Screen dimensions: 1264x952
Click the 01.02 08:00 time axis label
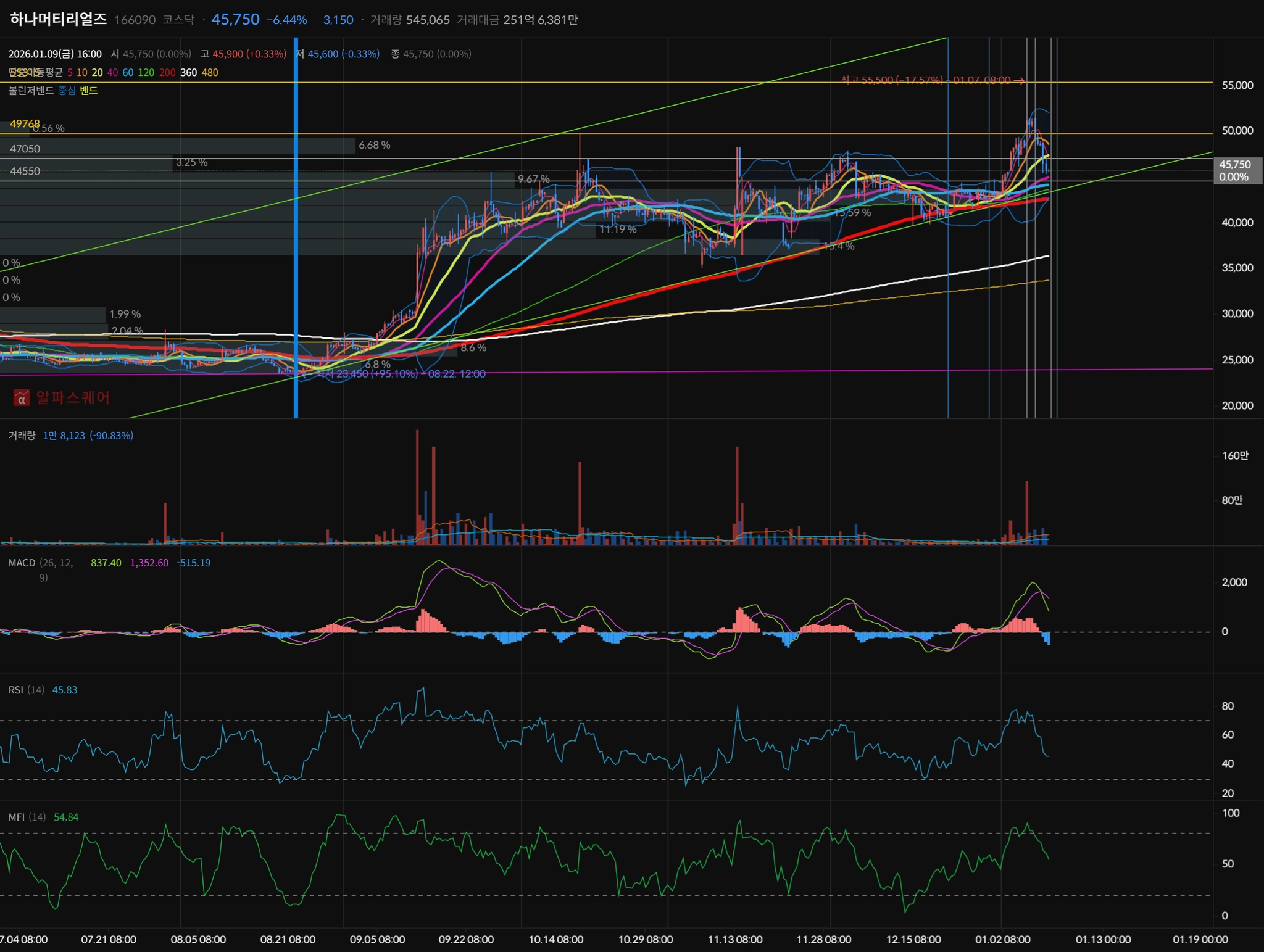pyautogui.click(x=1002, y=939)
